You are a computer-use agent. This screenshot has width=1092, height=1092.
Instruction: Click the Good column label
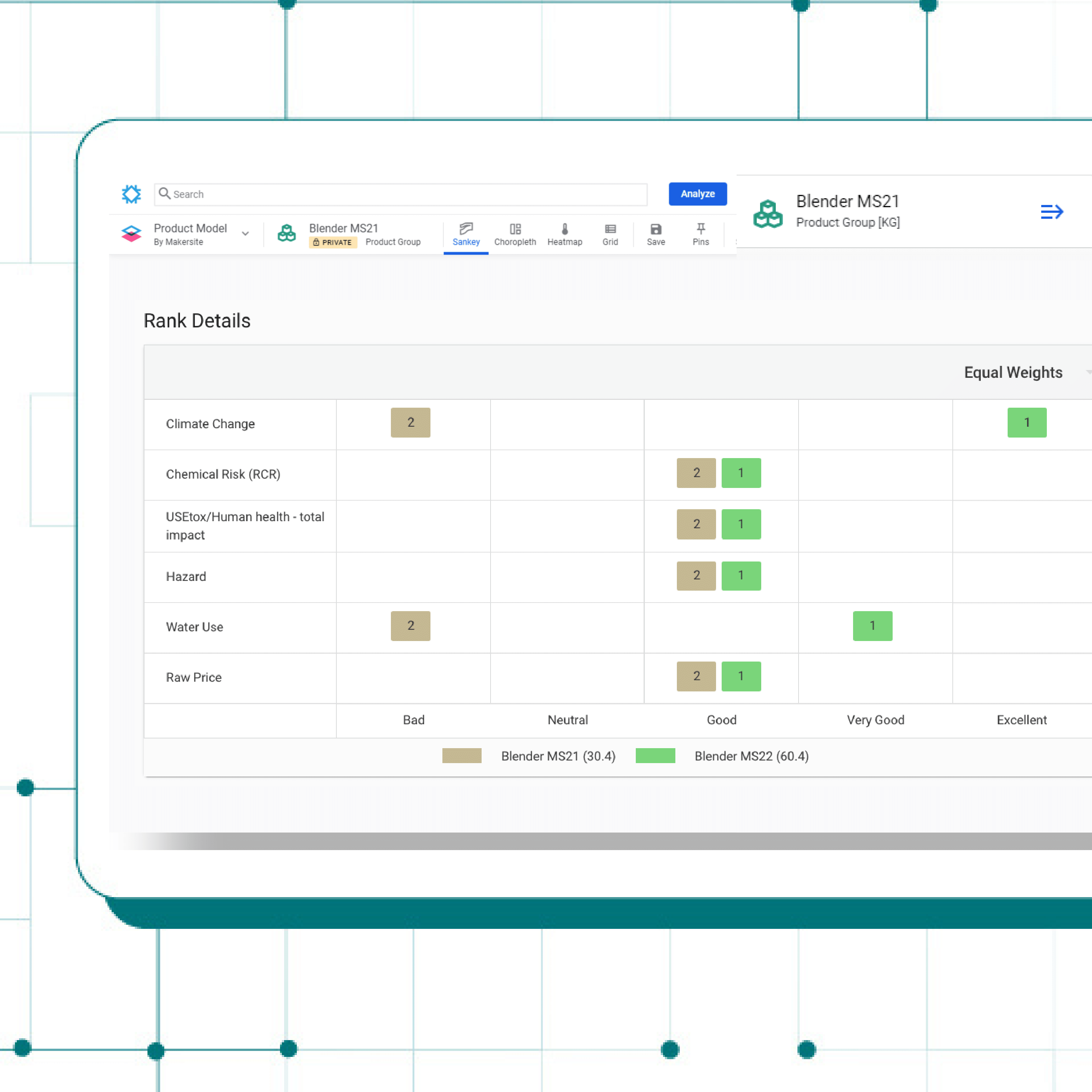pyautogui.click(x=722, y=720)
